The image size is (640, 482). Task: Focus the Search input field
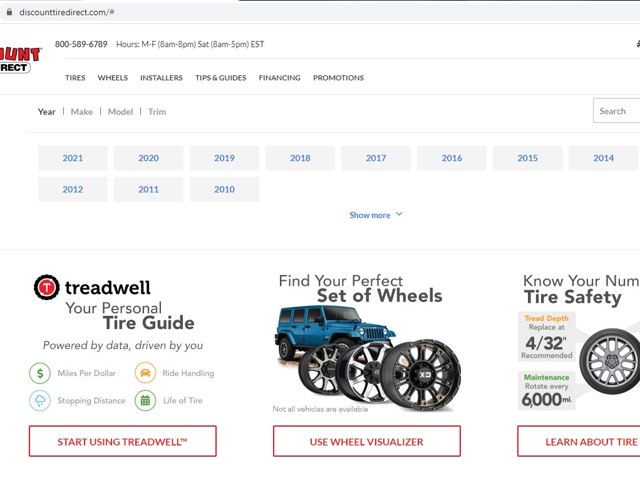click(x=616, y=111)
